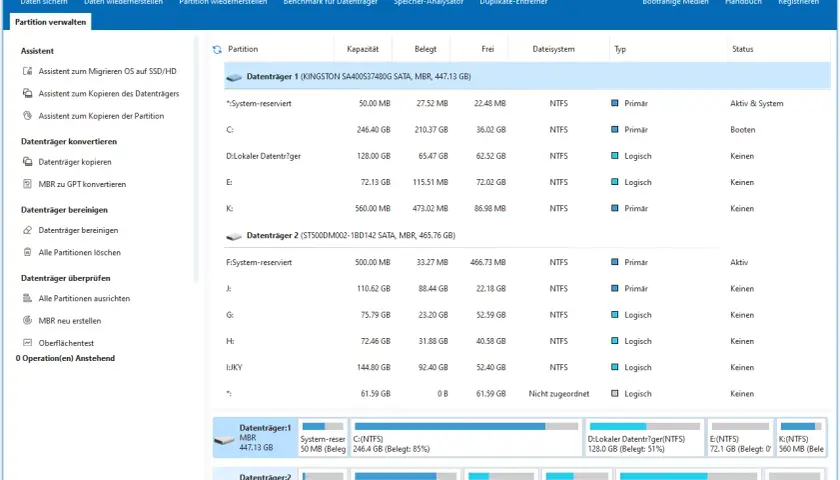Click the MBR zu GPT konvertieren icon
The width and height of the screenshot is (840, 480).
tap(27, 184)
